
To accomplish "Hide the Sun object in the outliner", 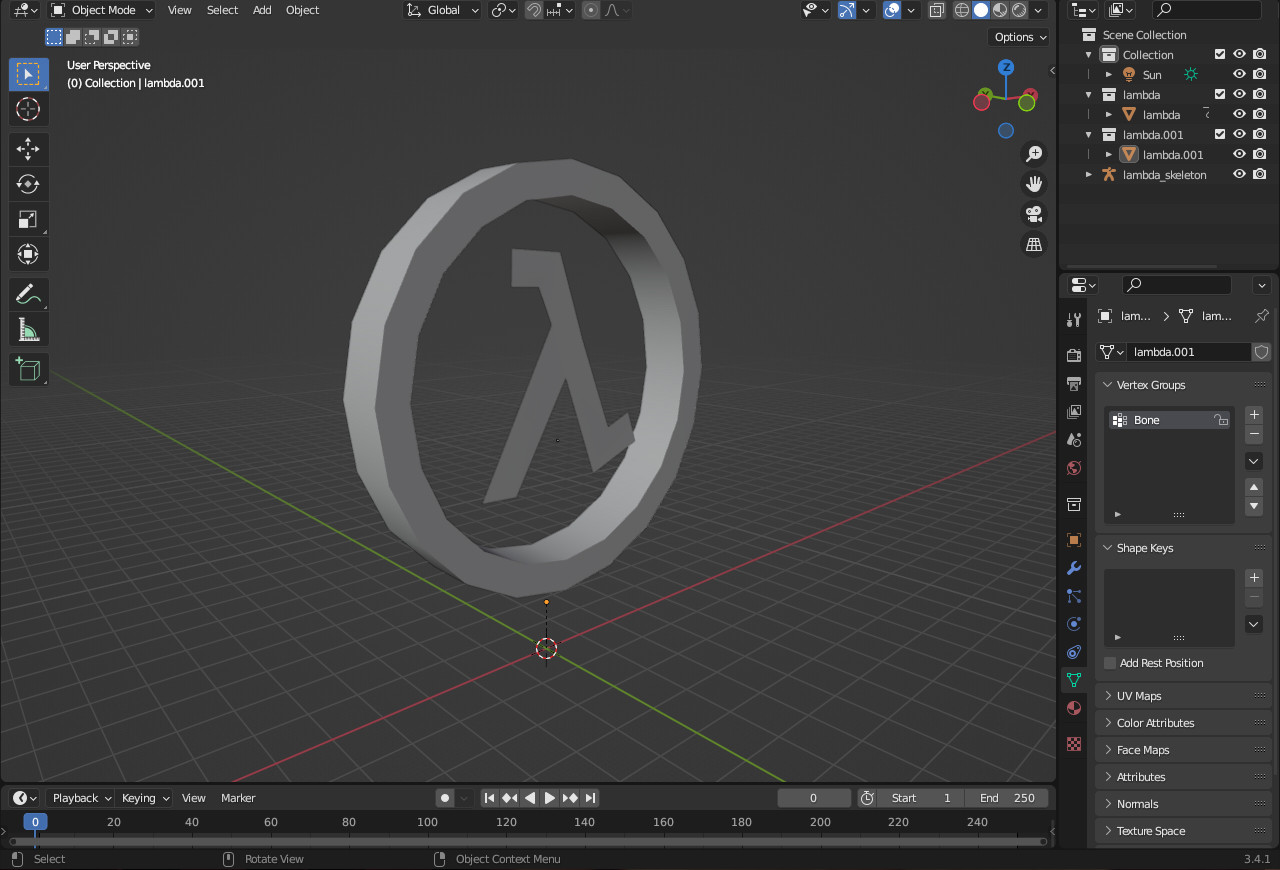I will click(x=1239, y=73).
